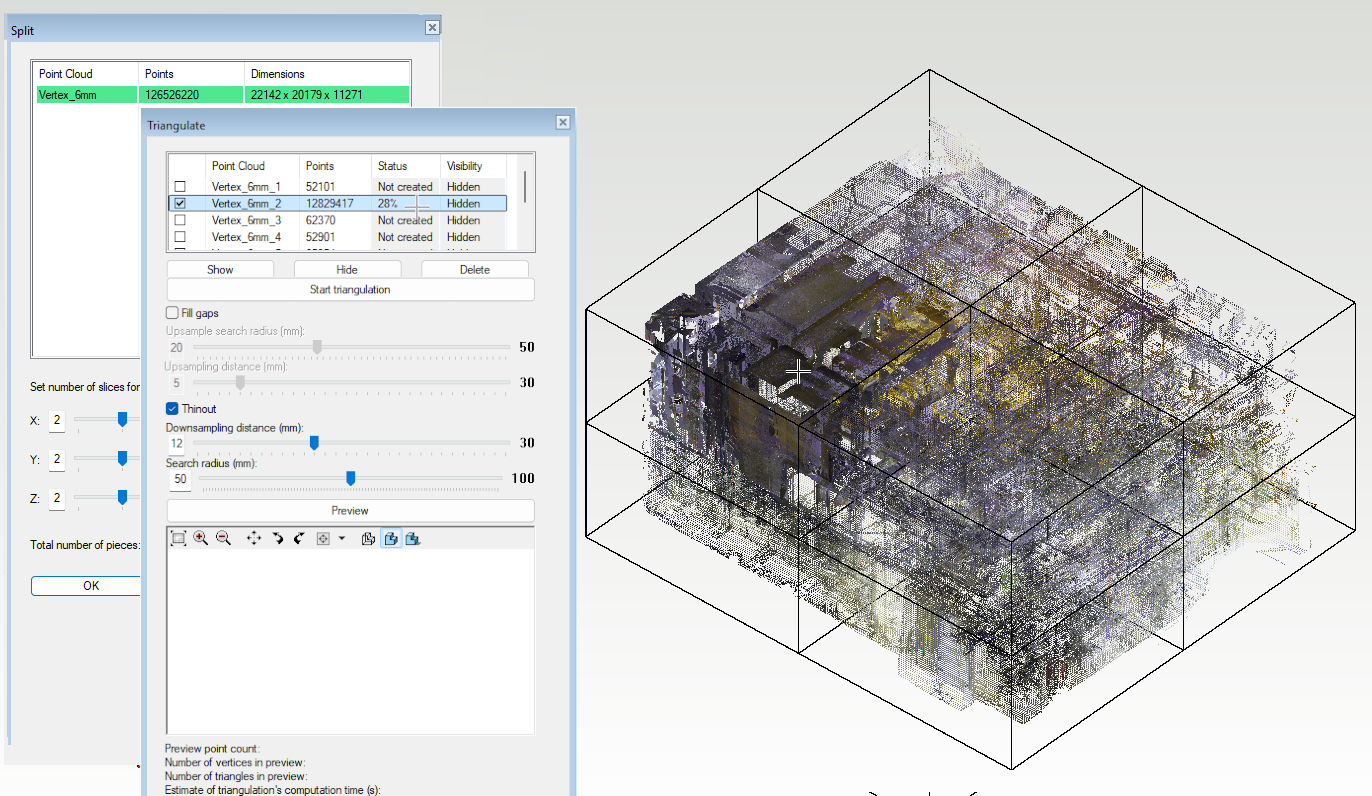Click the Delete button in Triangulate
Screen dimensions: 1372x796
tap(475, 269)
